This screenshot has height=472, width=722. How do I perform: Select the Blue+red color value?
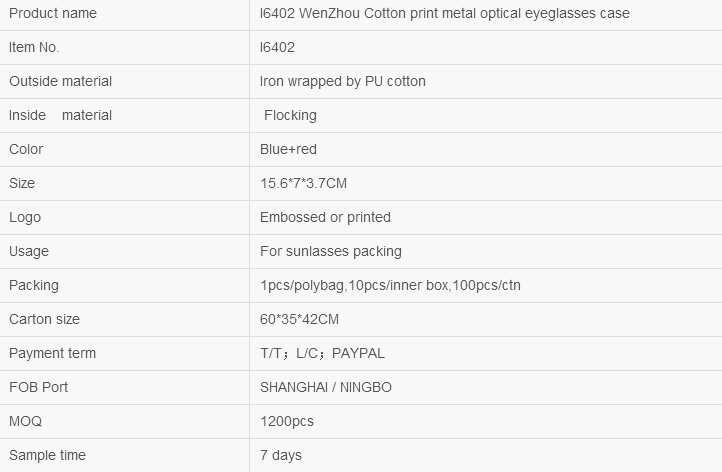pos(288,149)
